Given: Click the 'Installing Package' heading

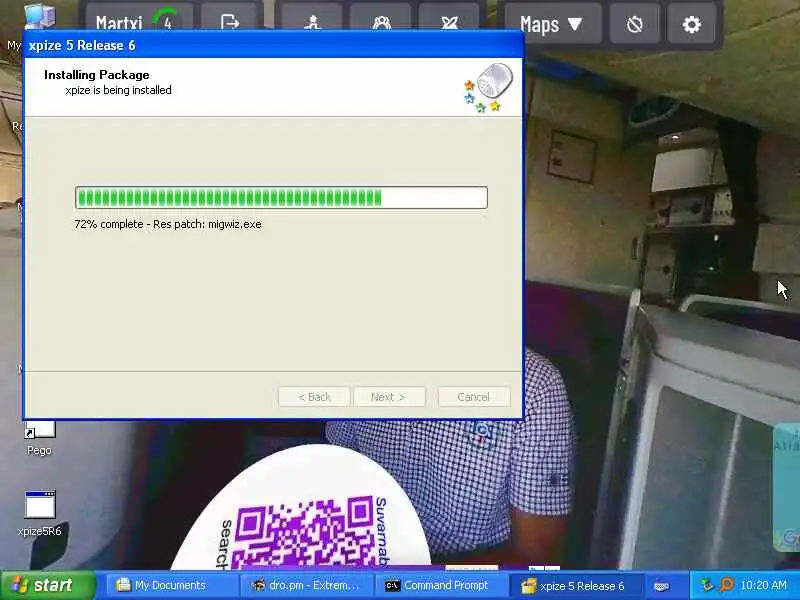Looking at the screenshot, I should [x=97, y=74].
